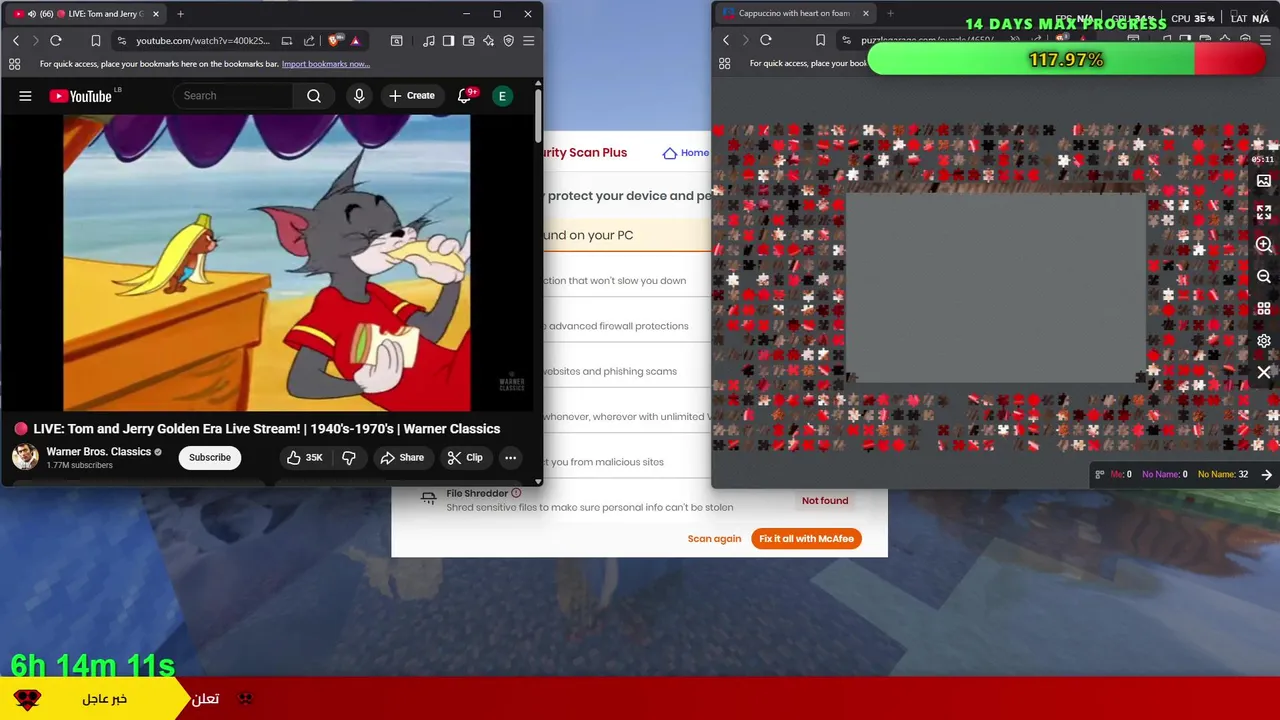Click the YouTube search magnifier button

[314, 96]
